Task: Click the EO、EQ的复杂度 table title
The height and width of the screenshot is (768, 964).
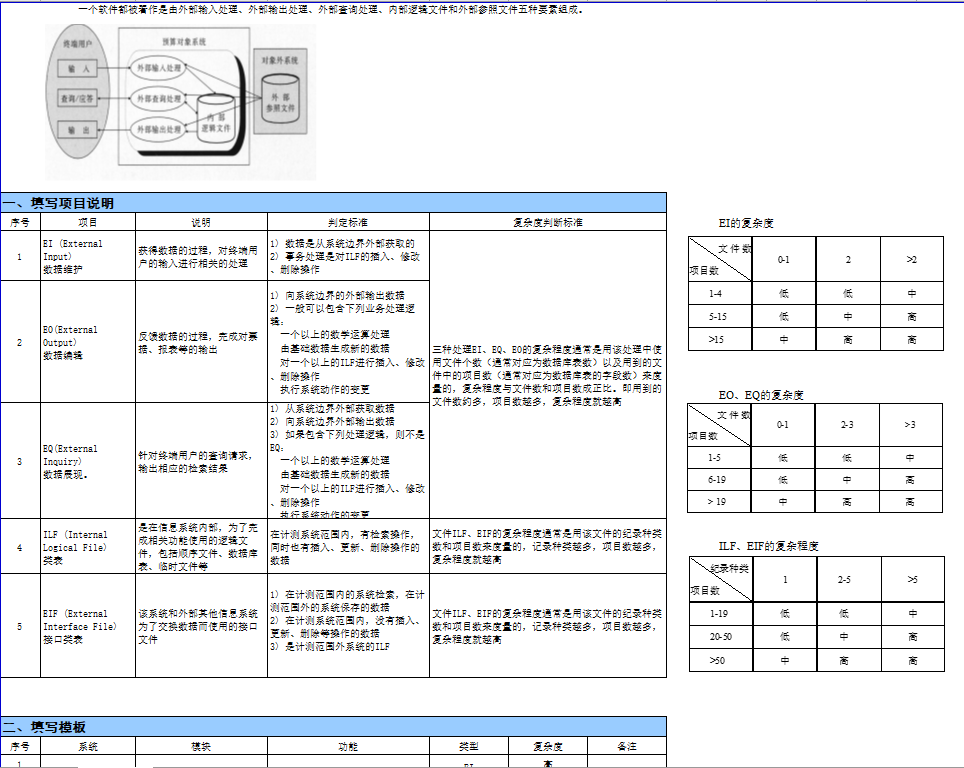Action: pos(762,394)
